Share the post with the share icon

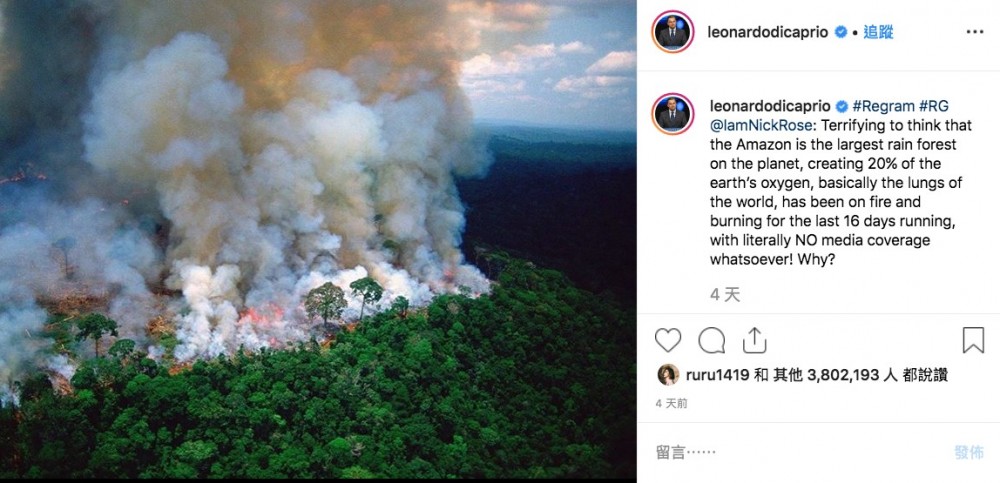coord(754,341)
